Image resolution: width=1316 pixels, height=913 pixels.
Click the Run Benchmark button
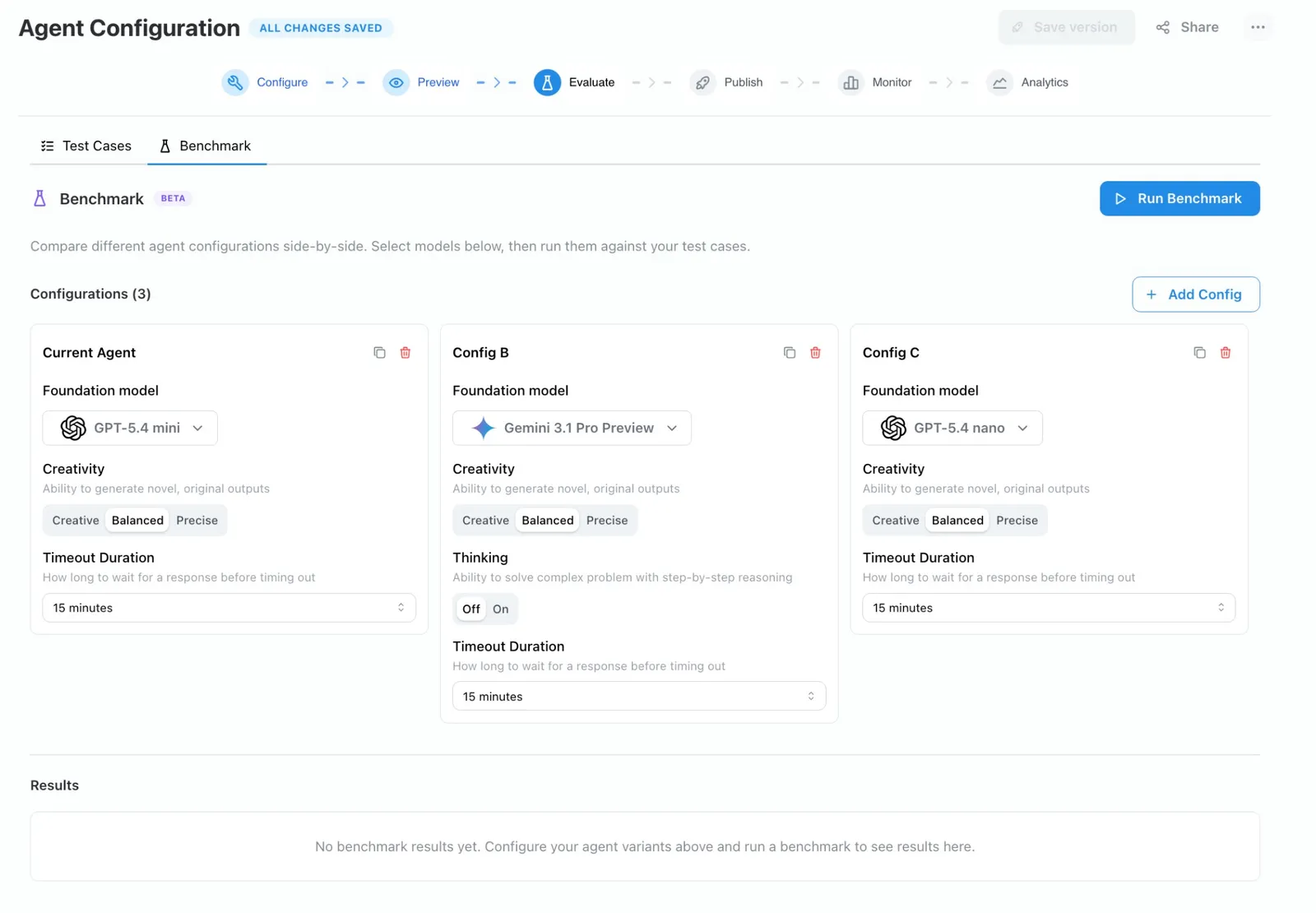1179,198
